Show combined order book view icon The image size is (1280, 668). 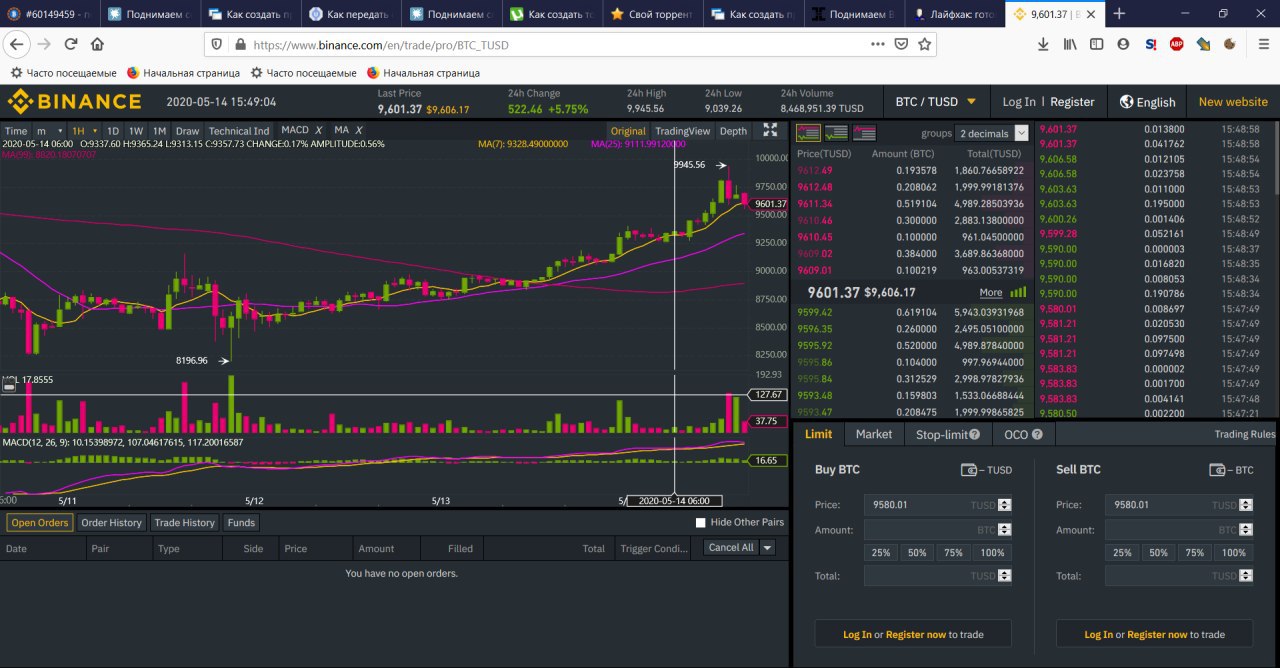tap(808, 133)
